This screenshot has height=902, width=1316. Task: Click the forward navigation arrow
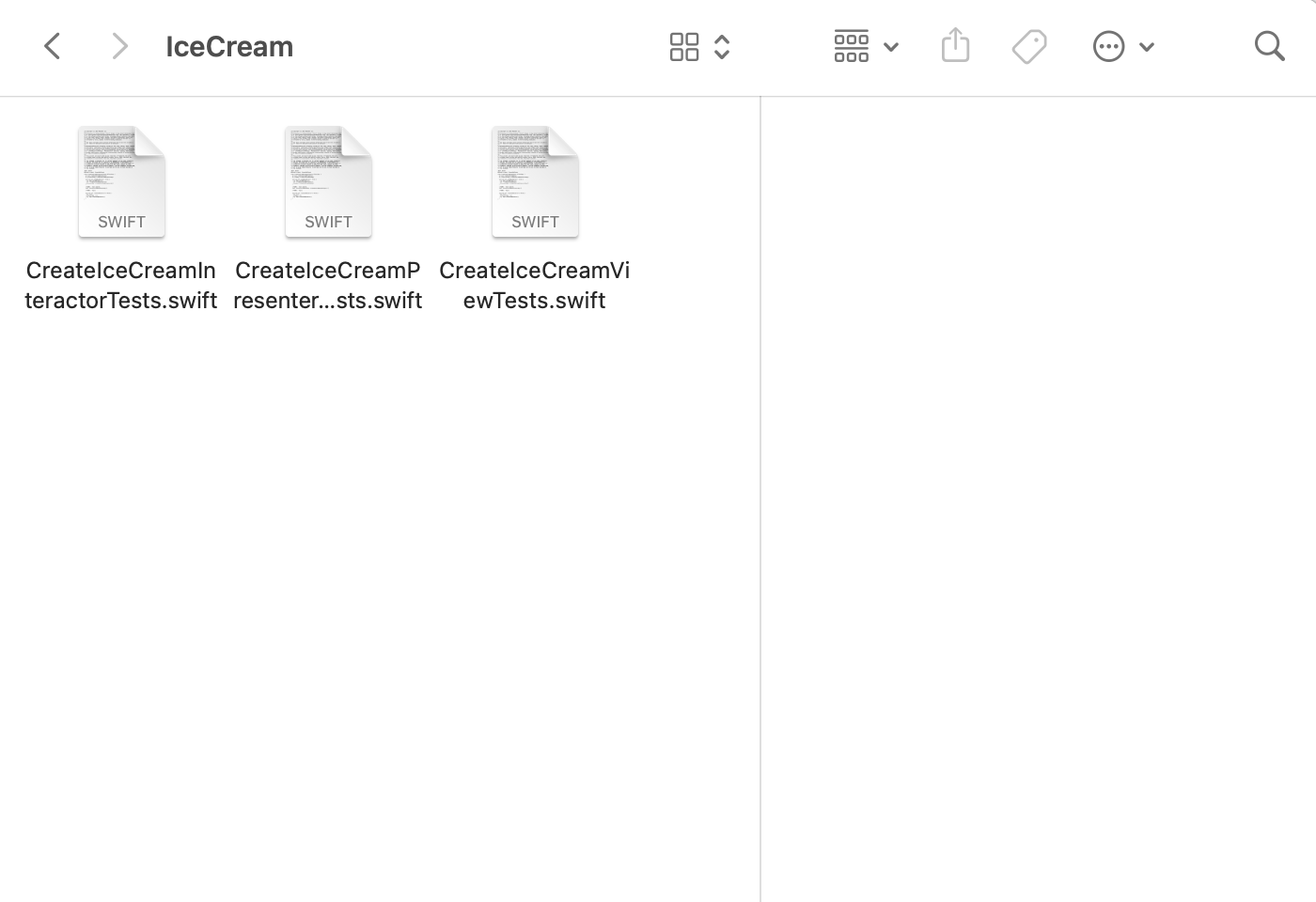119,46
